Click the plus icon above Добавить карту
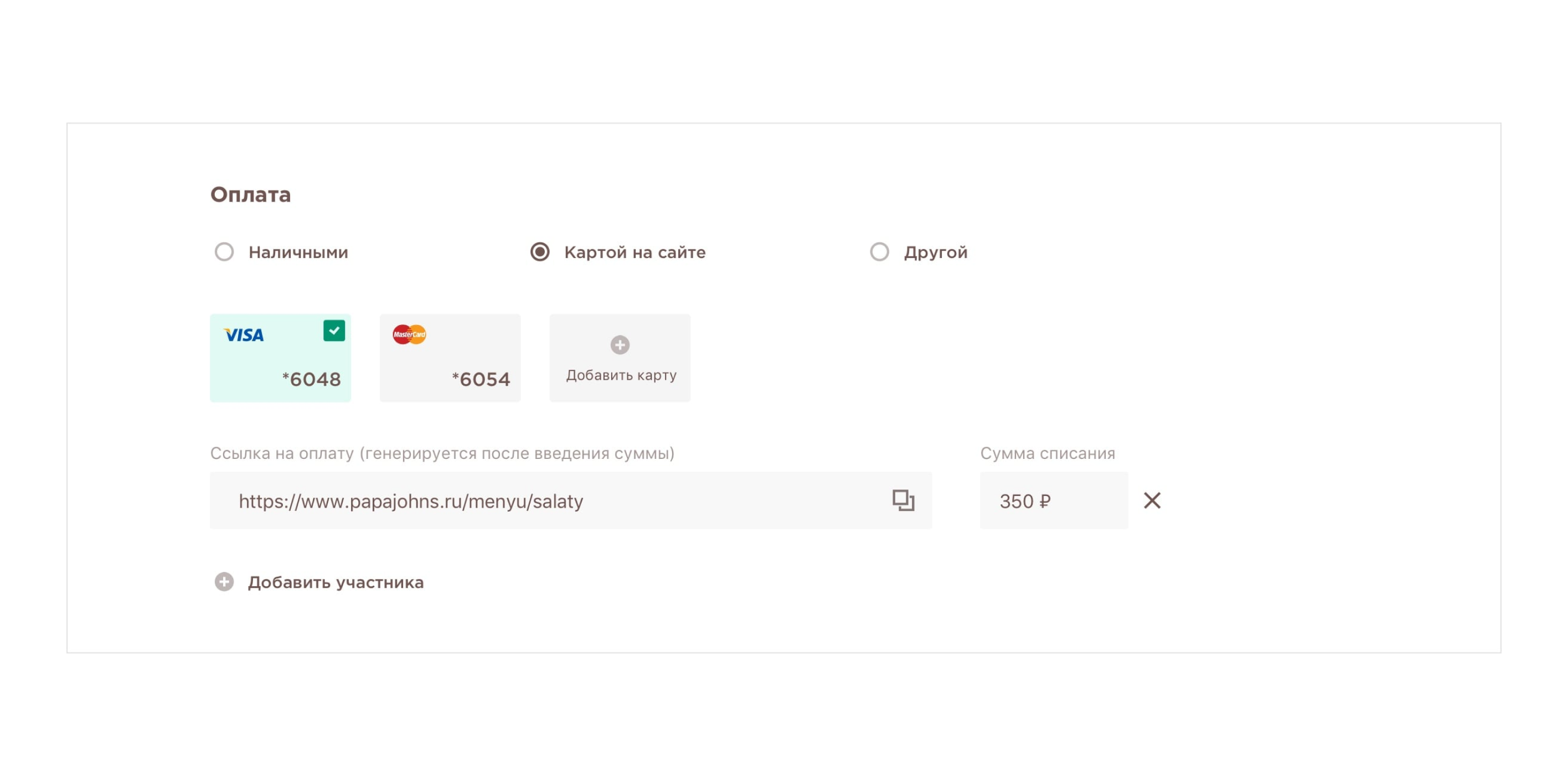The width and height of the screenshot is (1568, 775). 620,344
